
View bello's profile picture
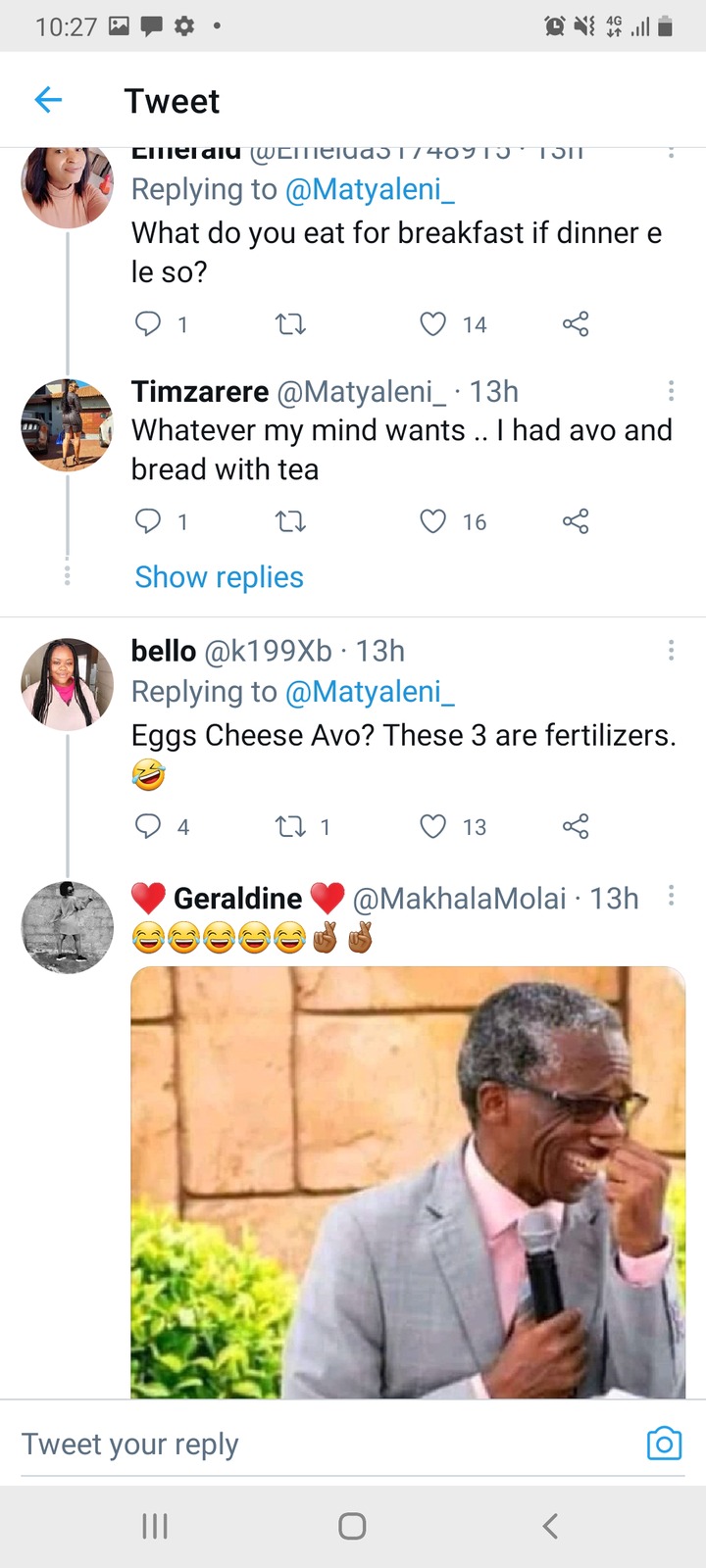[68, 684]
